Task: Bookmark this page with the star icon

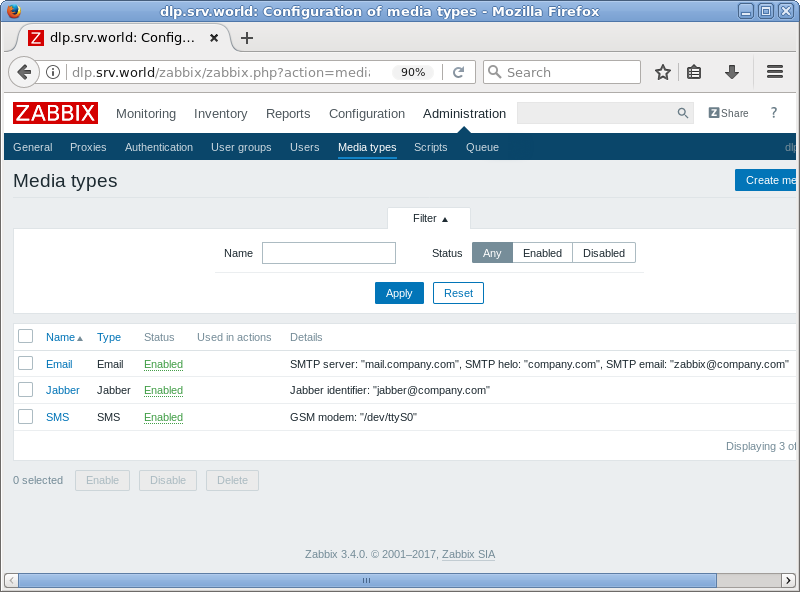Action: 663,72
